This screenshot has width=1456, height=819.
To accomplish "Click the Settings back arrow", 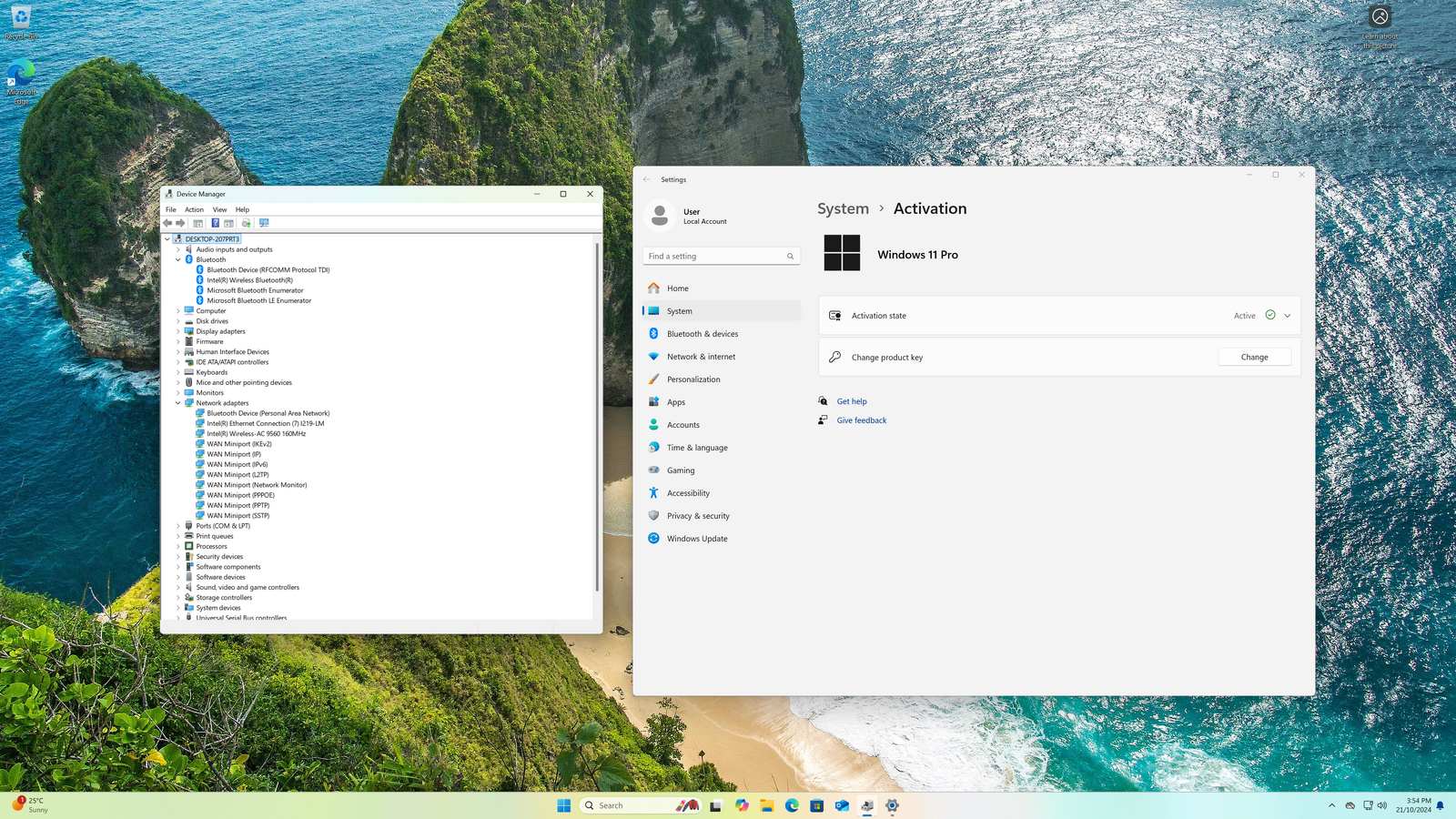I will [x=647, y=179].
